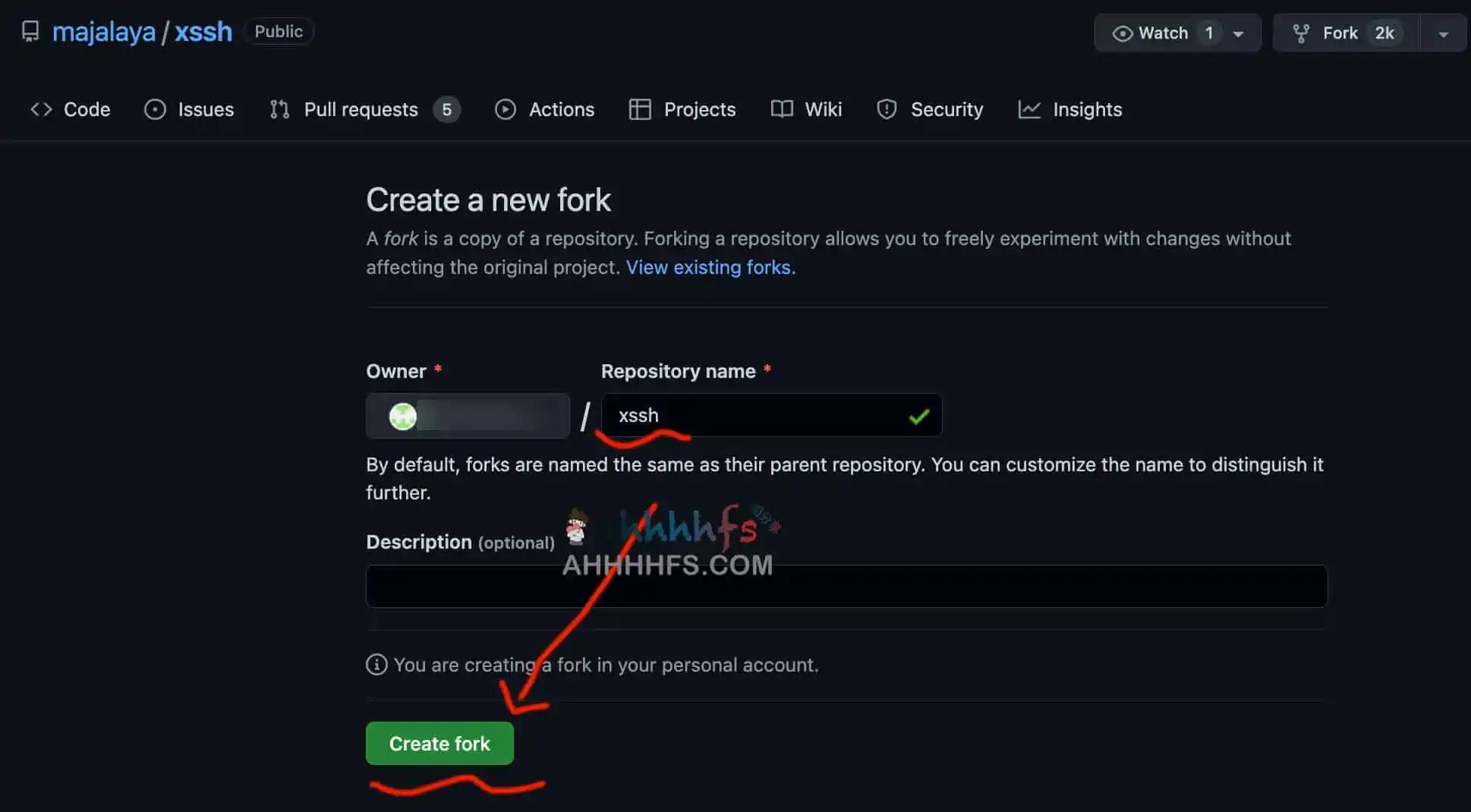Click the Code brackets icon
1471x812 pixels.
[41, 109]
